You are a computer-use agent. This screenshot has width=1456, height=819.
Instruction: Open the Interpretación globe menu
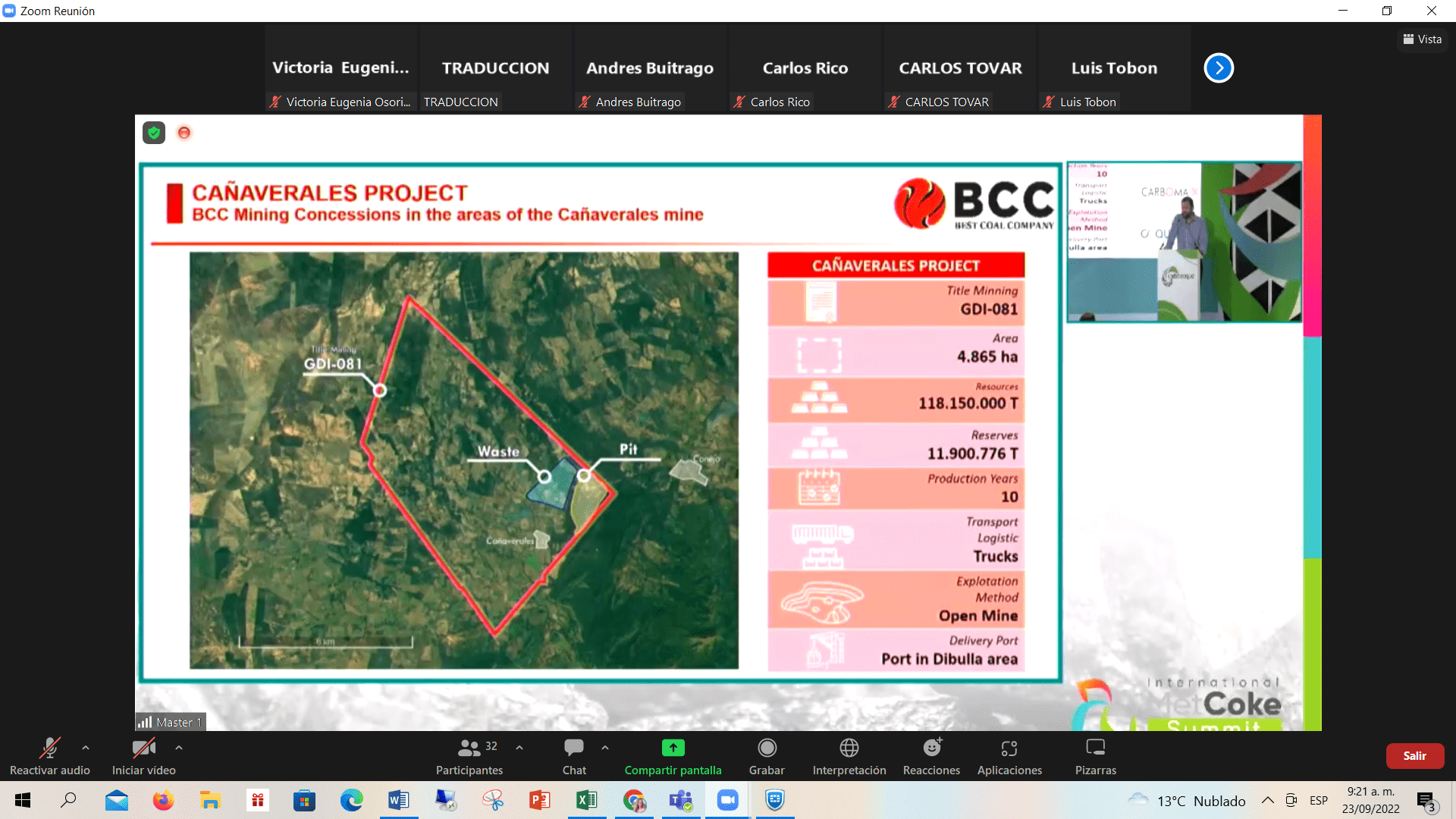tap(849, 756)
